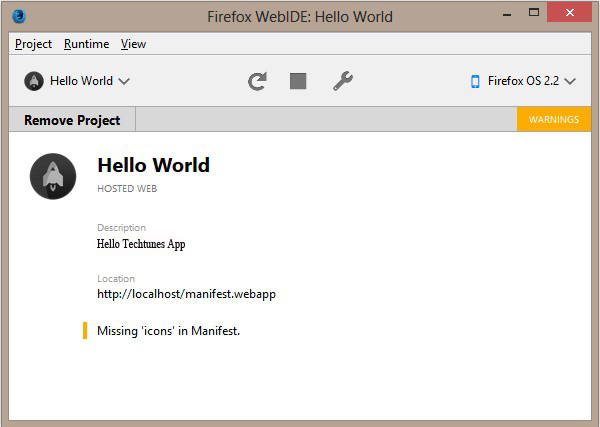This screenshot has height=427, width=600.
Task: Close the Firefox WebIDE window
Action: click(x=569, y=13)
